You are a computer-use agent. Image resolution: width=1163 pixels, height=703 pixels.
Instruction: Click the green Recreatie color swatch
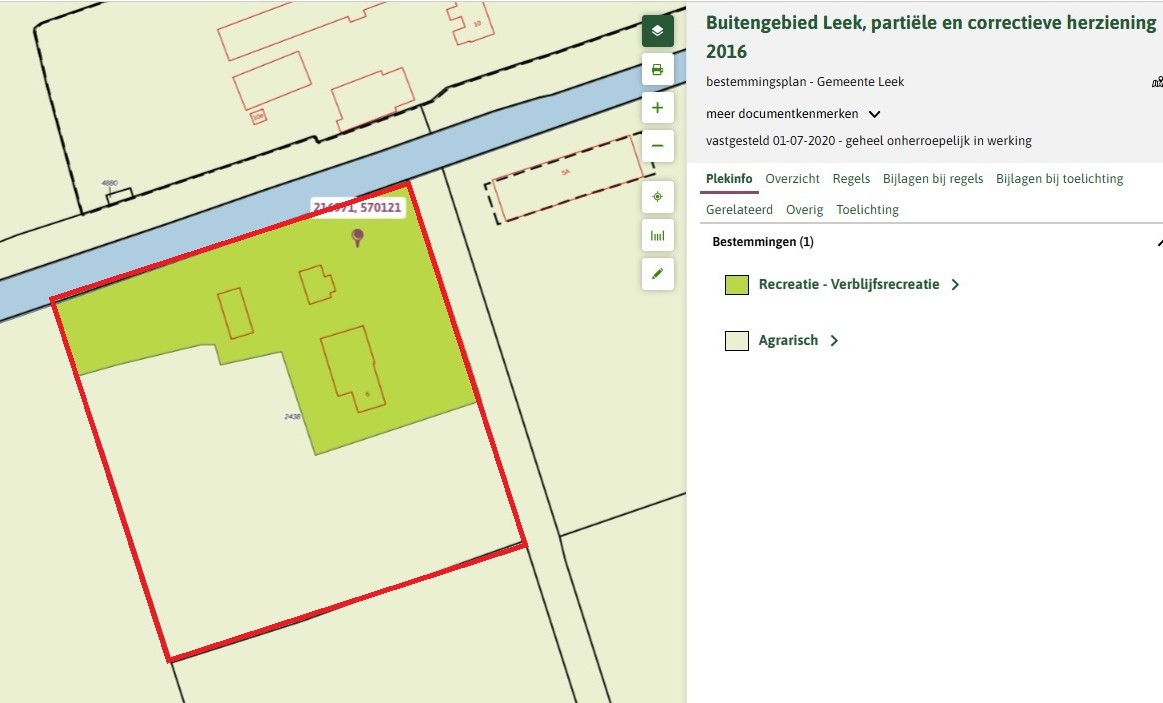737,285
